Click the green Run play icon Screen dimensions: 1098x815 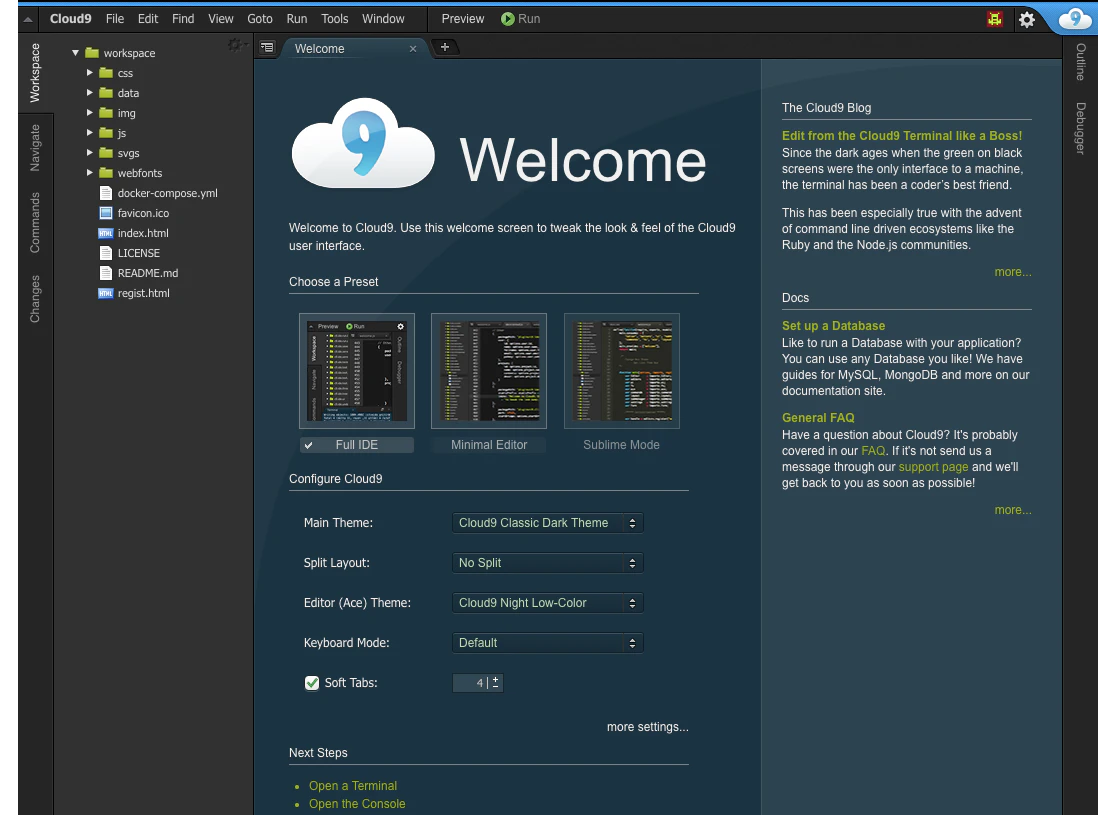click(508, 19)
